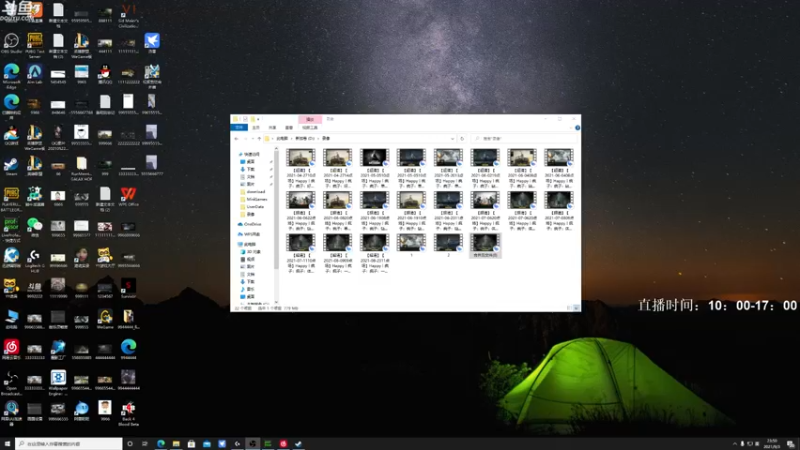Switch Explorer to details view button
The height and width of the screenshot is (450, 800).
tap(569, 308)
